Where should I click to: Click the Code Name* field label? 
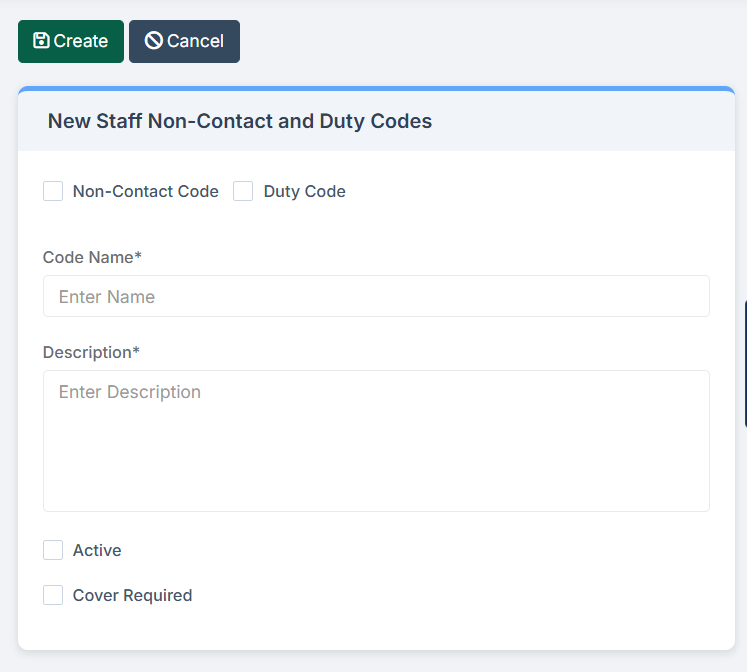point(92,257)
